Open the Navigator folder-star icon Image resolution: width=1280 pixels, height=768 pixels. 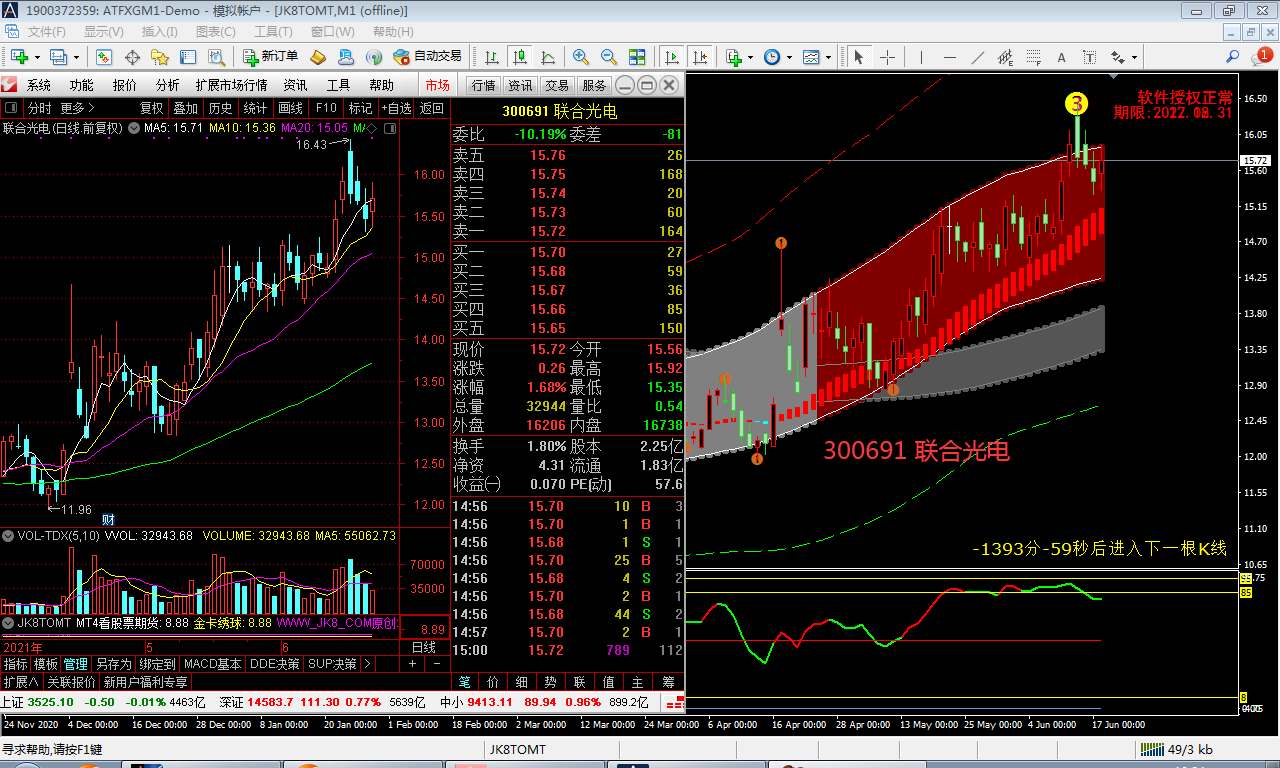pos(158,56)
